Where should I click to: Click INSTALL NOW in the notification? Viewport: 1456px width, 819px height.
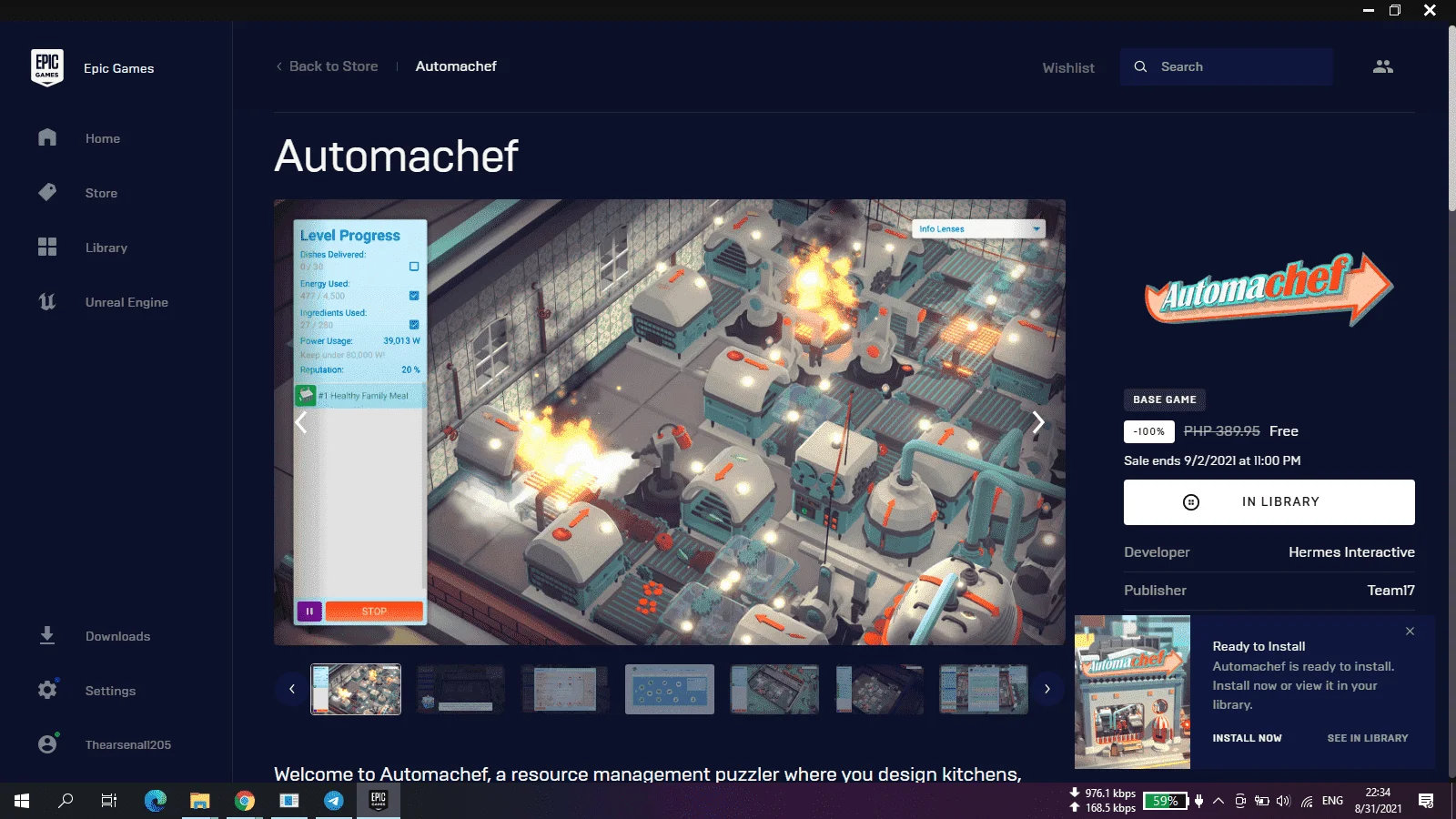point(1247,738)
